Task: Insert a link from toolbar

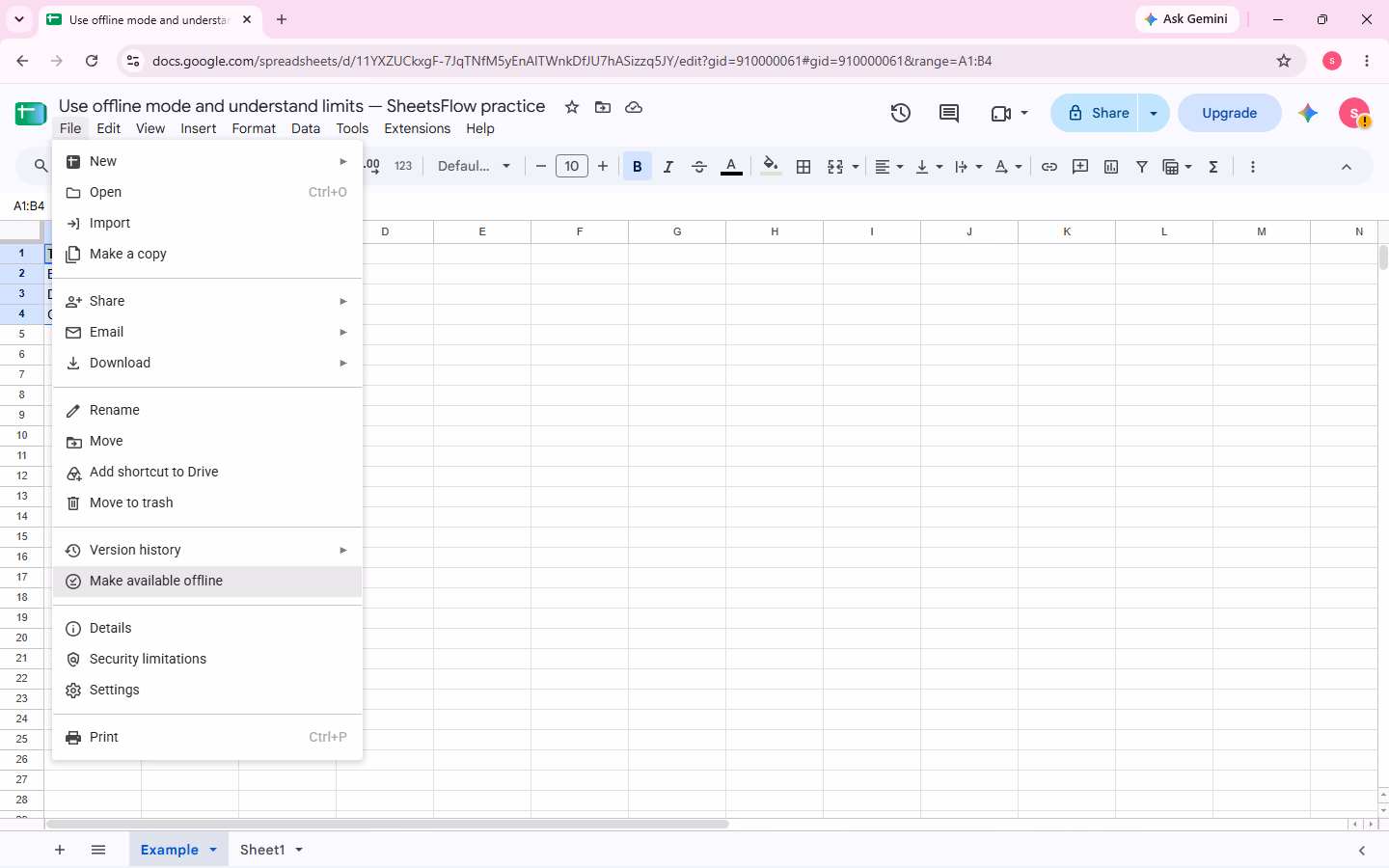Action: (x=1049, y=167)
